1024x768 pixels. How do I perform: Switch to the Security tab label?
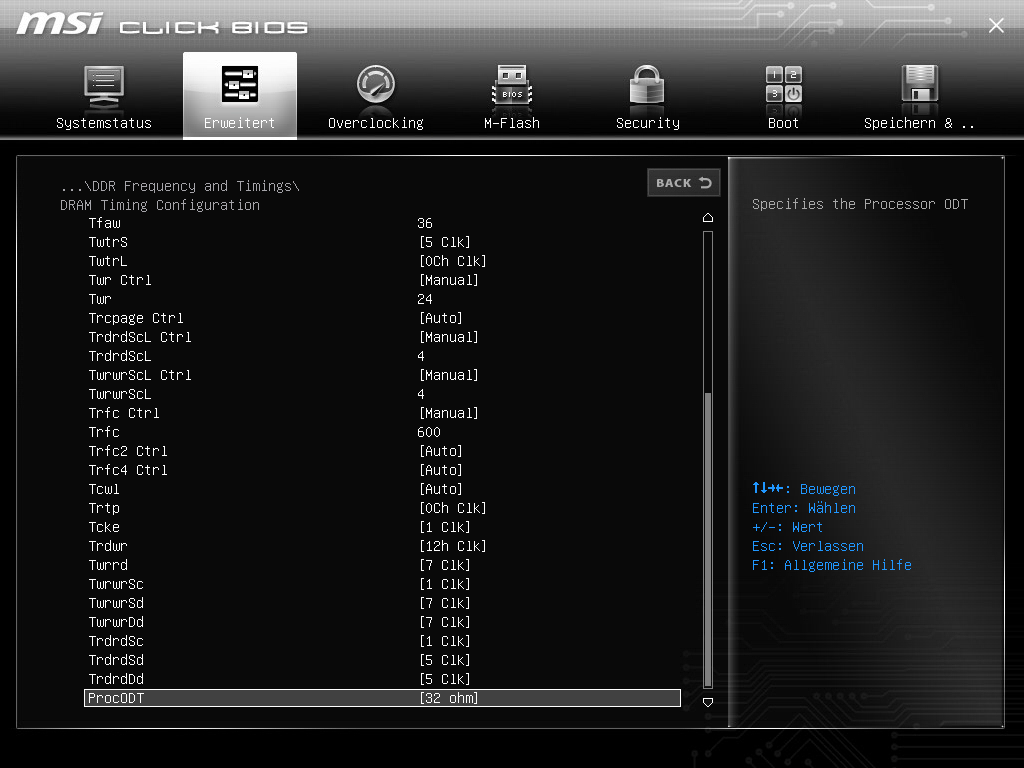(x=648, y=123)
